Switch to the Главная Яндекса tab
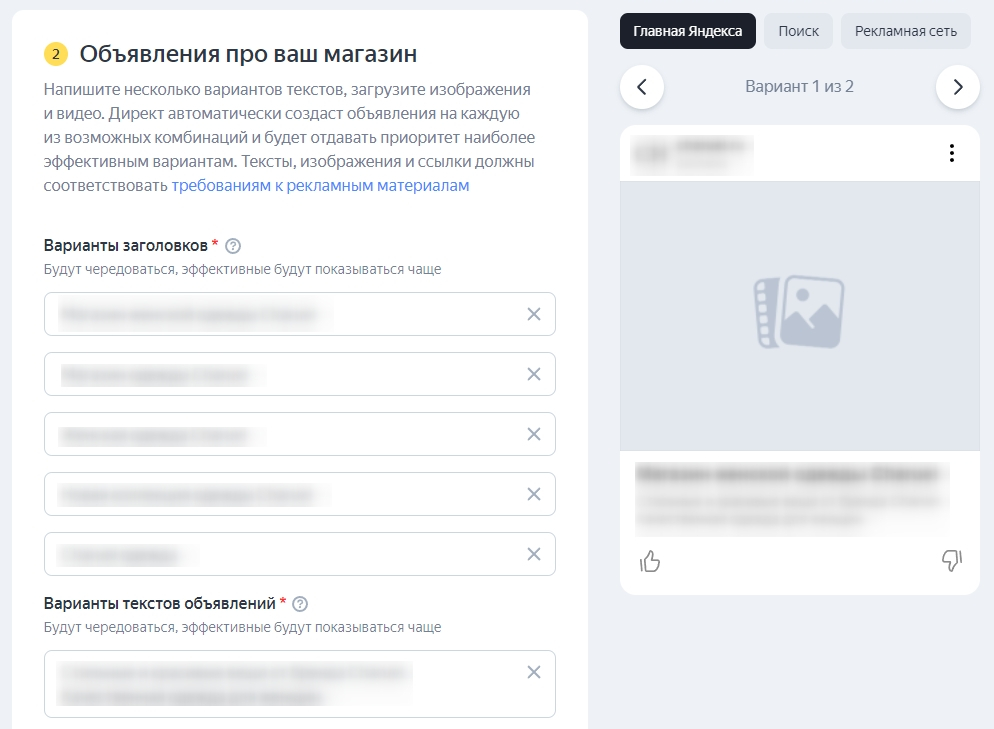 [688, 31]
